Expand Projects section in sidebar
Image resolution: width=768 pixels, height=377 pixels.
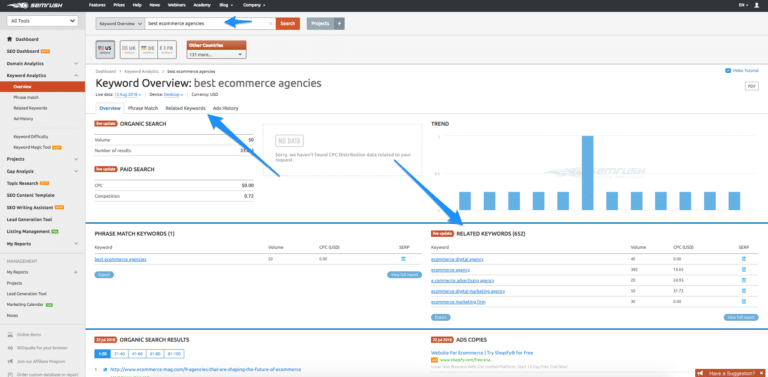(x=76, y=159)
